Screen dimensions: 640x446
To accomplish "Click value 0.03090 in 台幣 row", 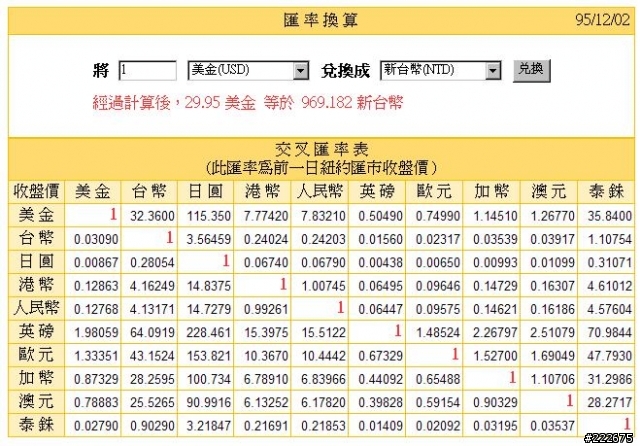I will click(96, 239).
